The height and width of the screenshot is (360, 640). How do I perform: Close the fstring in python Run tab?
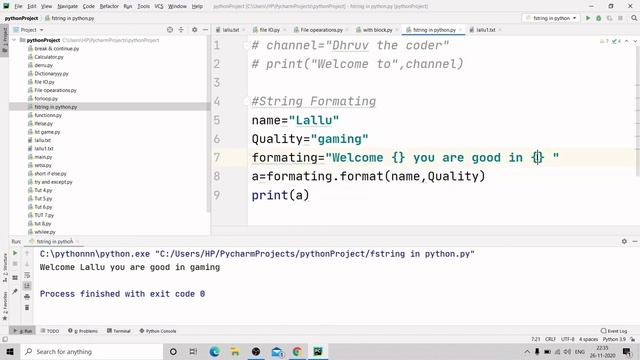pyautogui.click(x=78, y=241)
